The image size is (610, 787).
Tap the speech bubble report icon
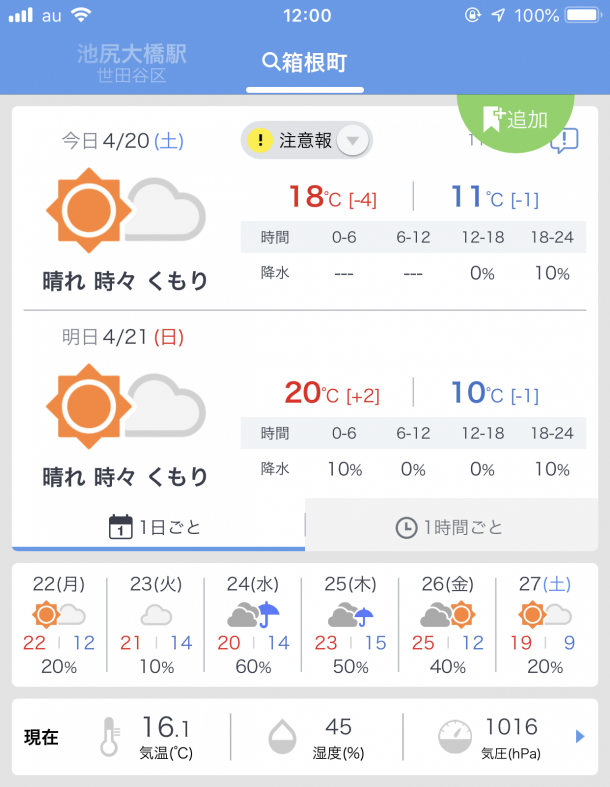click(x=565, y=141)
